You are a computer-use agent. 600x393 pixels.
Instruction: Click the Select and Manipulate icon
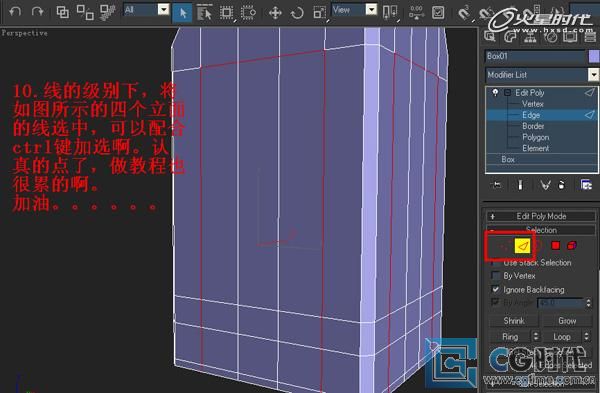click(x=416, y=13)
